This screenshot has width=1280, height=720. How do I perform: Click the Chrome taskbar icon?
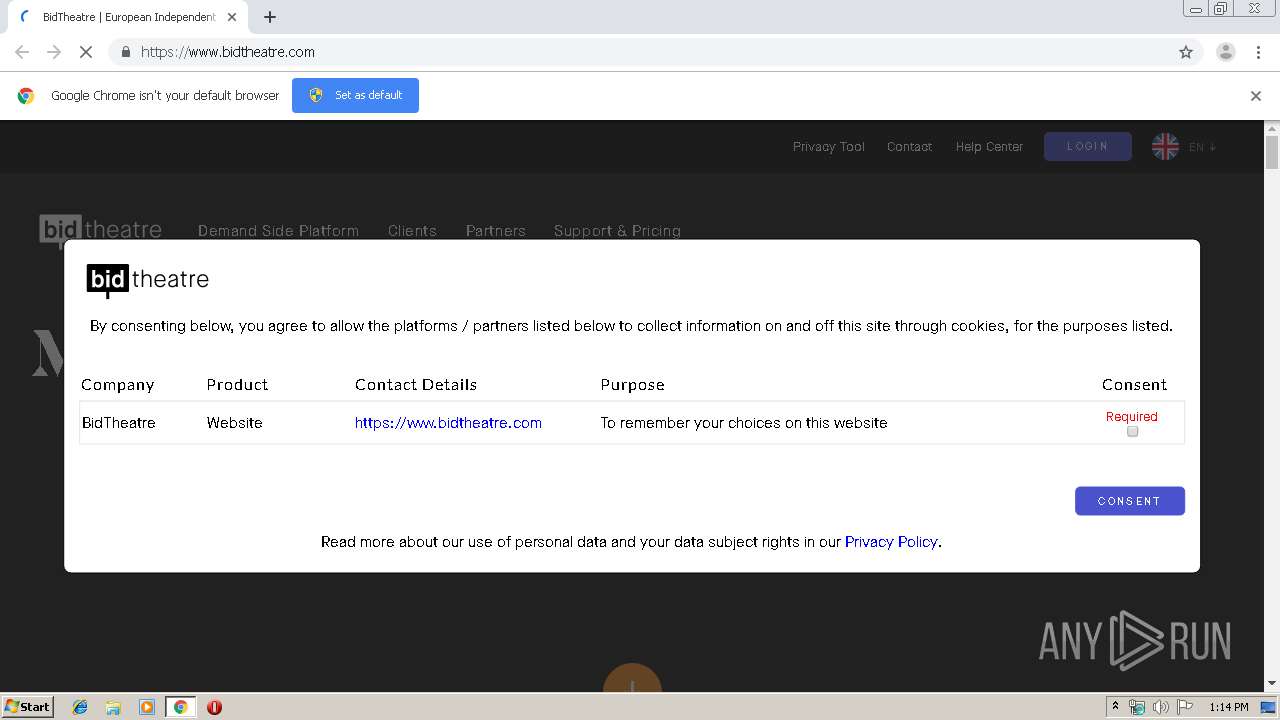pyautogui.click(x=180, y=707)
